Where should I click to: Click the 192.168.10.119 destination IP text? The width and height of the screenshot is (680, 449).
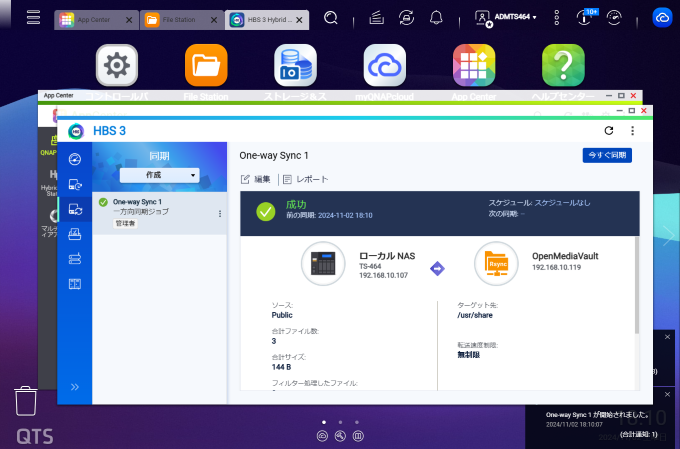coord(556,267)
